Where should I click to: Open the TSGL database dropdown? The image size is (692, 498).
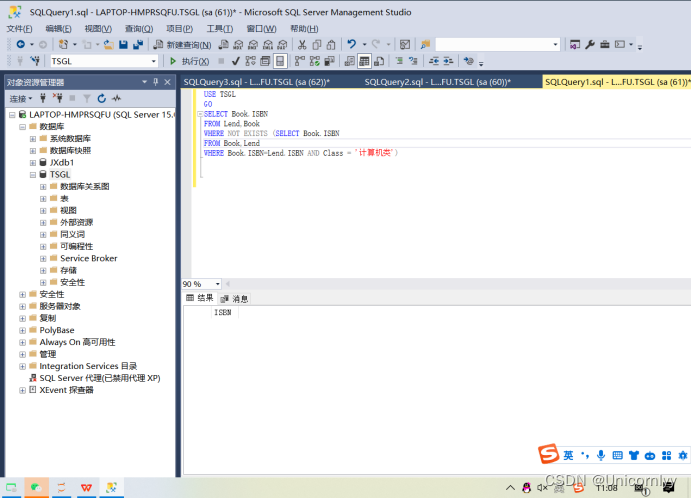153,61
